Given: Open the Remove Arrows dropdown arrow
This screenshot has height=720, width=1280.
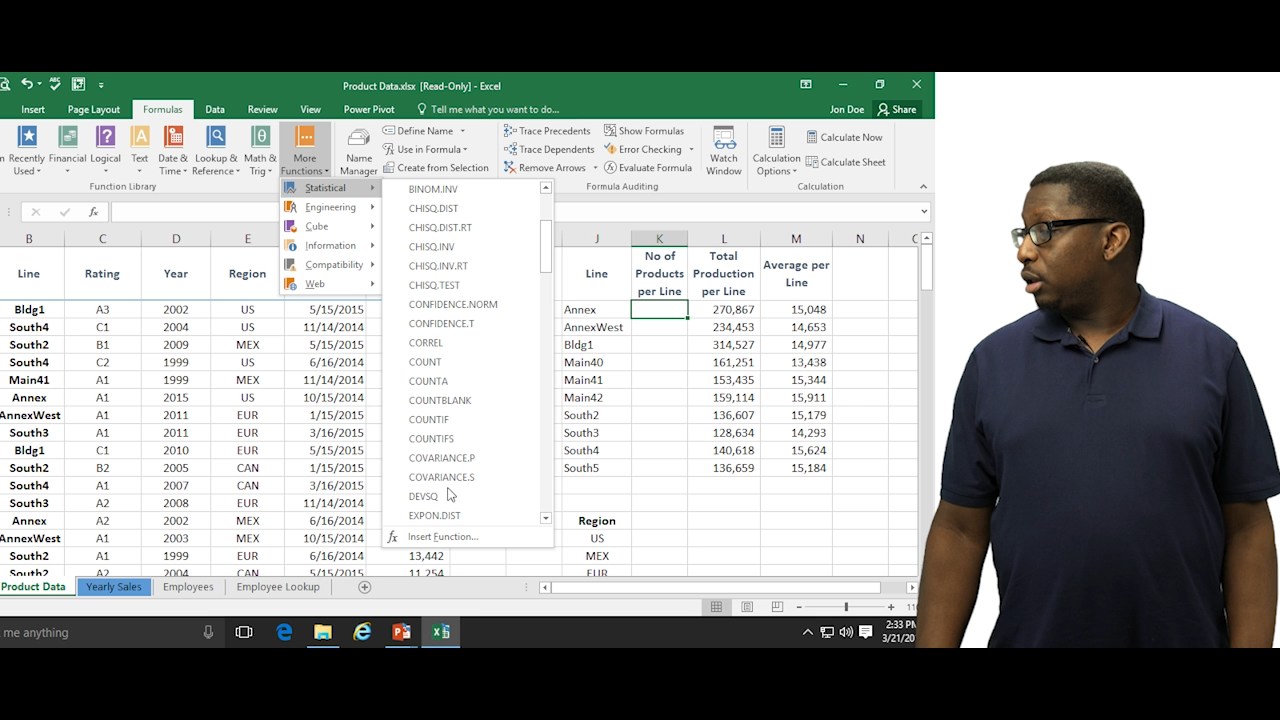Looking at the screenshot, I should (x=595, y=168).
